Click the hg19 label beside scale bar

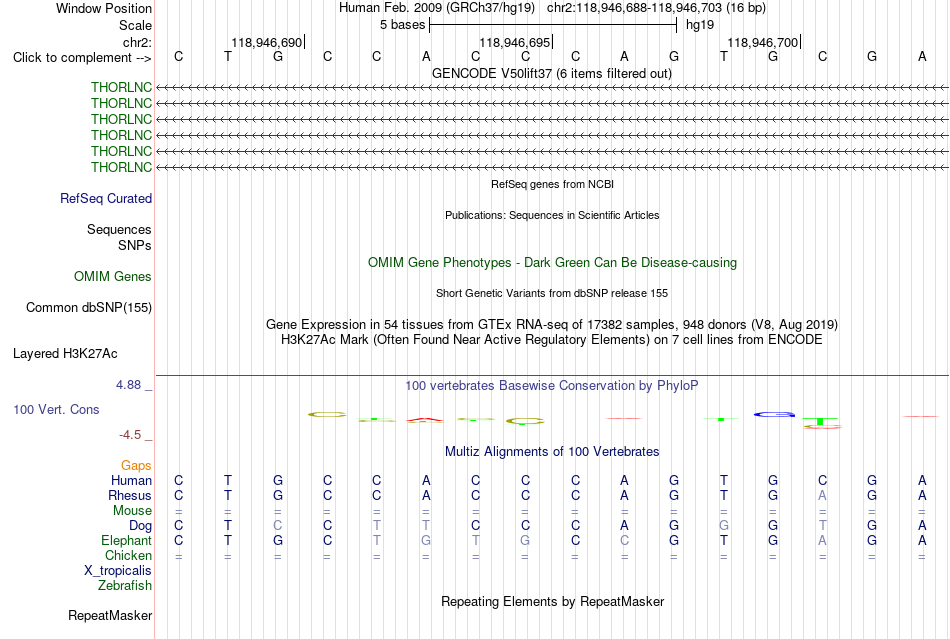pyautogui.click(x=700, y=25)
